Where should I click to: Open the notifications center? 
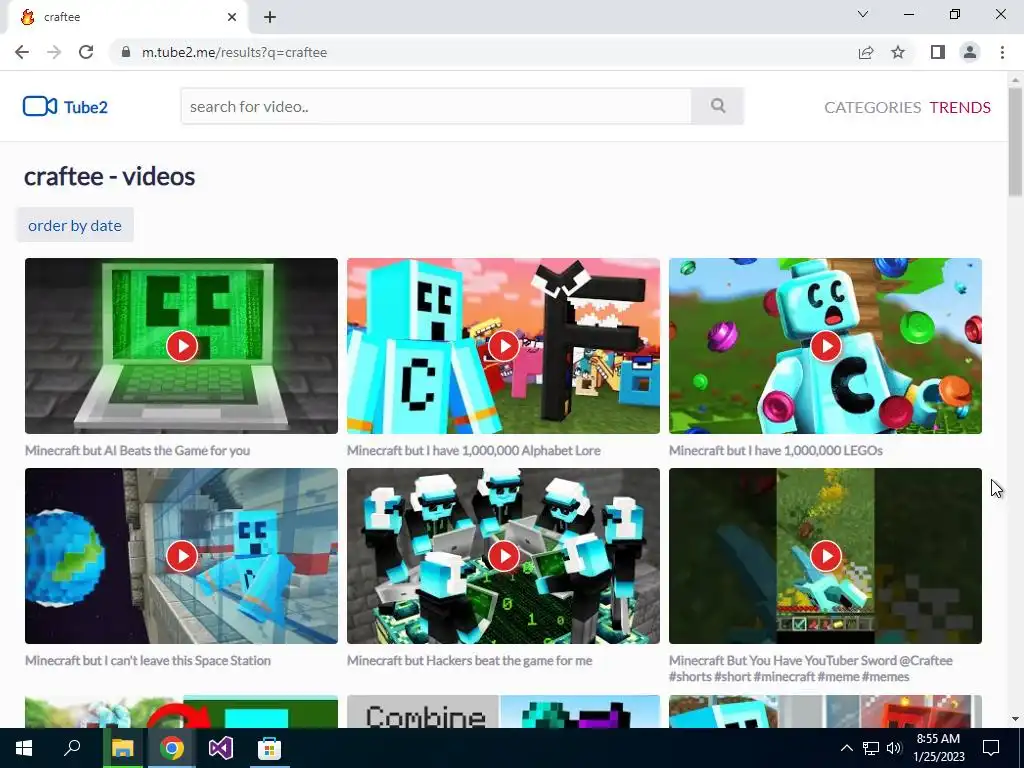991,748
